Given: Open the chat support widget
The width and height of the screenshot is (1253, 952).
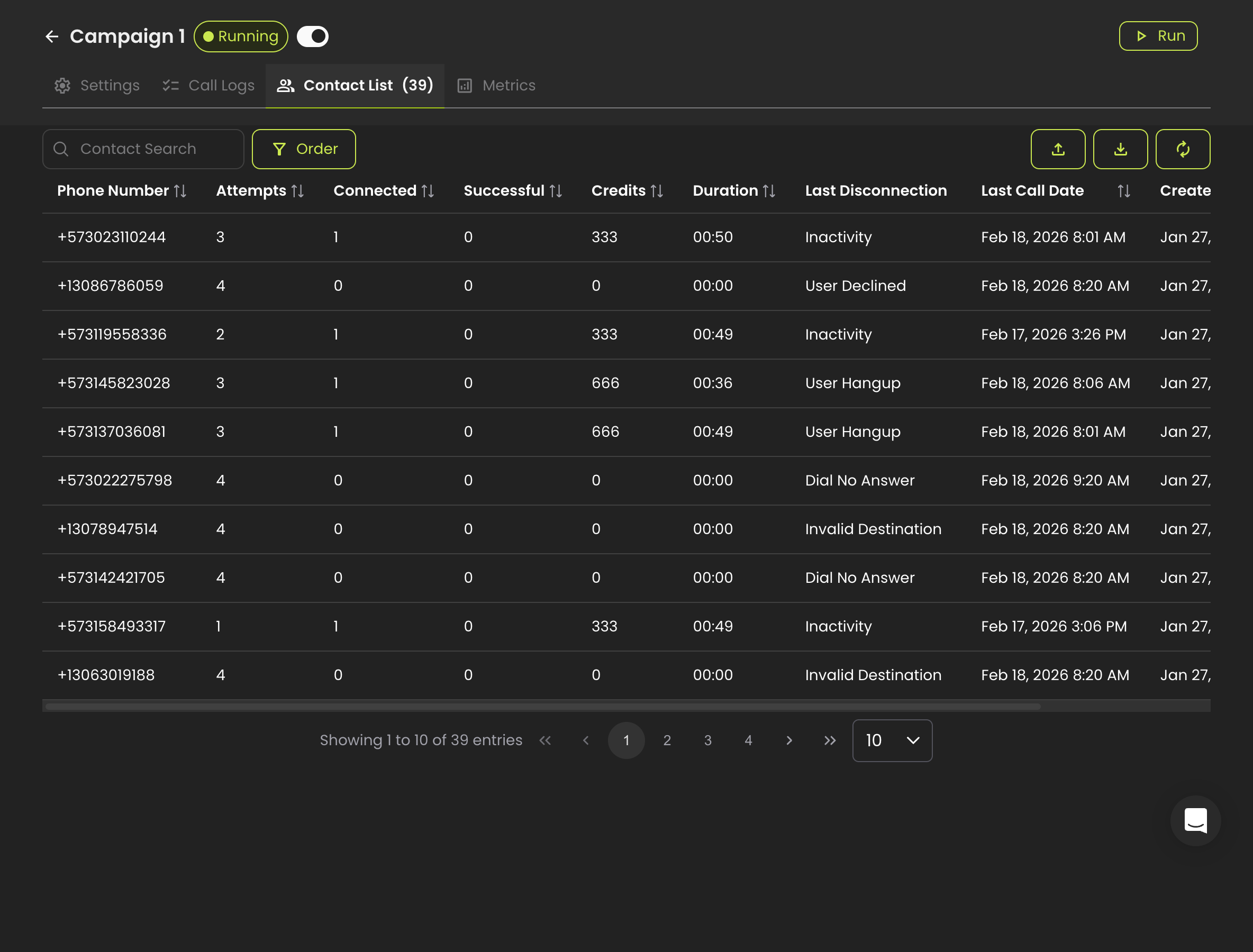Looking at the screenshot, I should point(1195,820).
